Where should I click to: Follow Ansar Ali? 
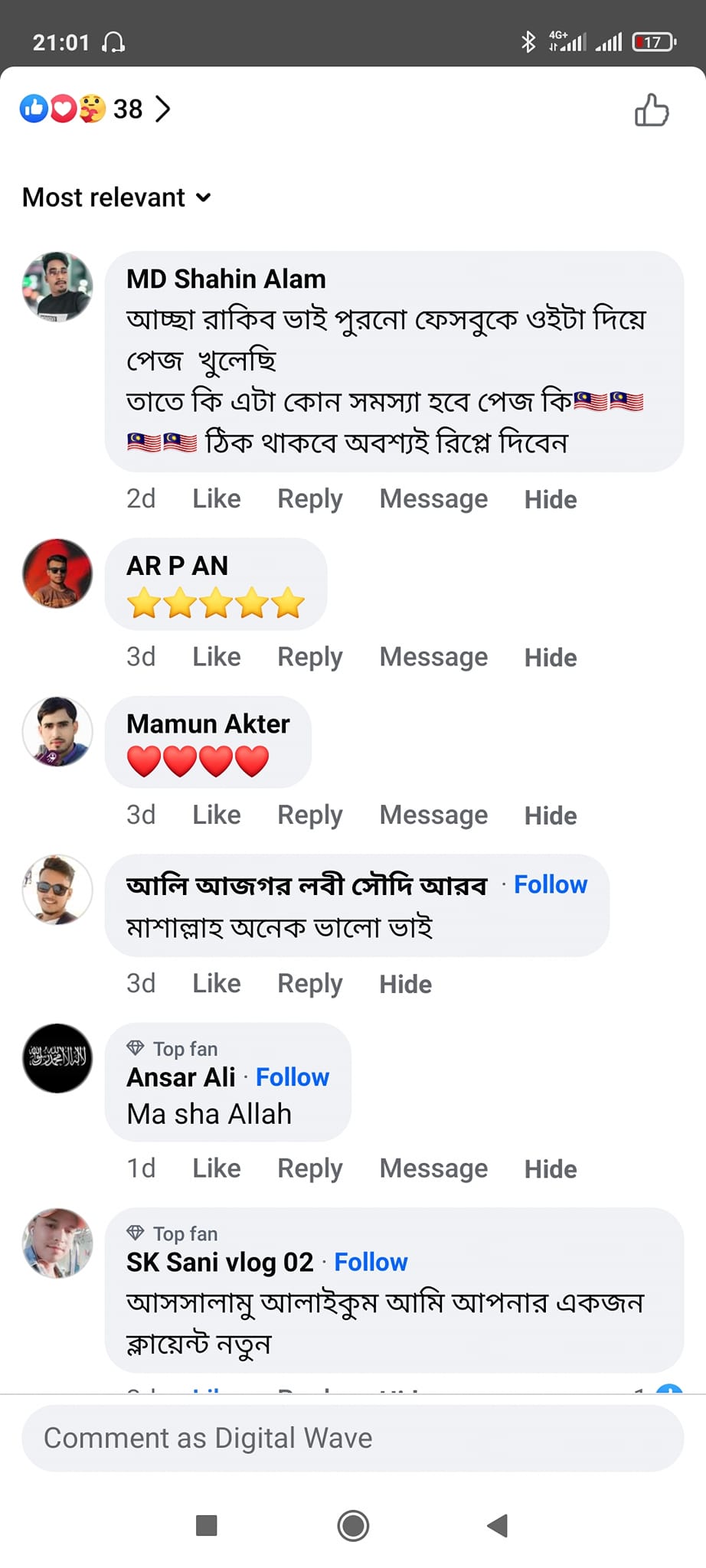(x=292, y=1077)
